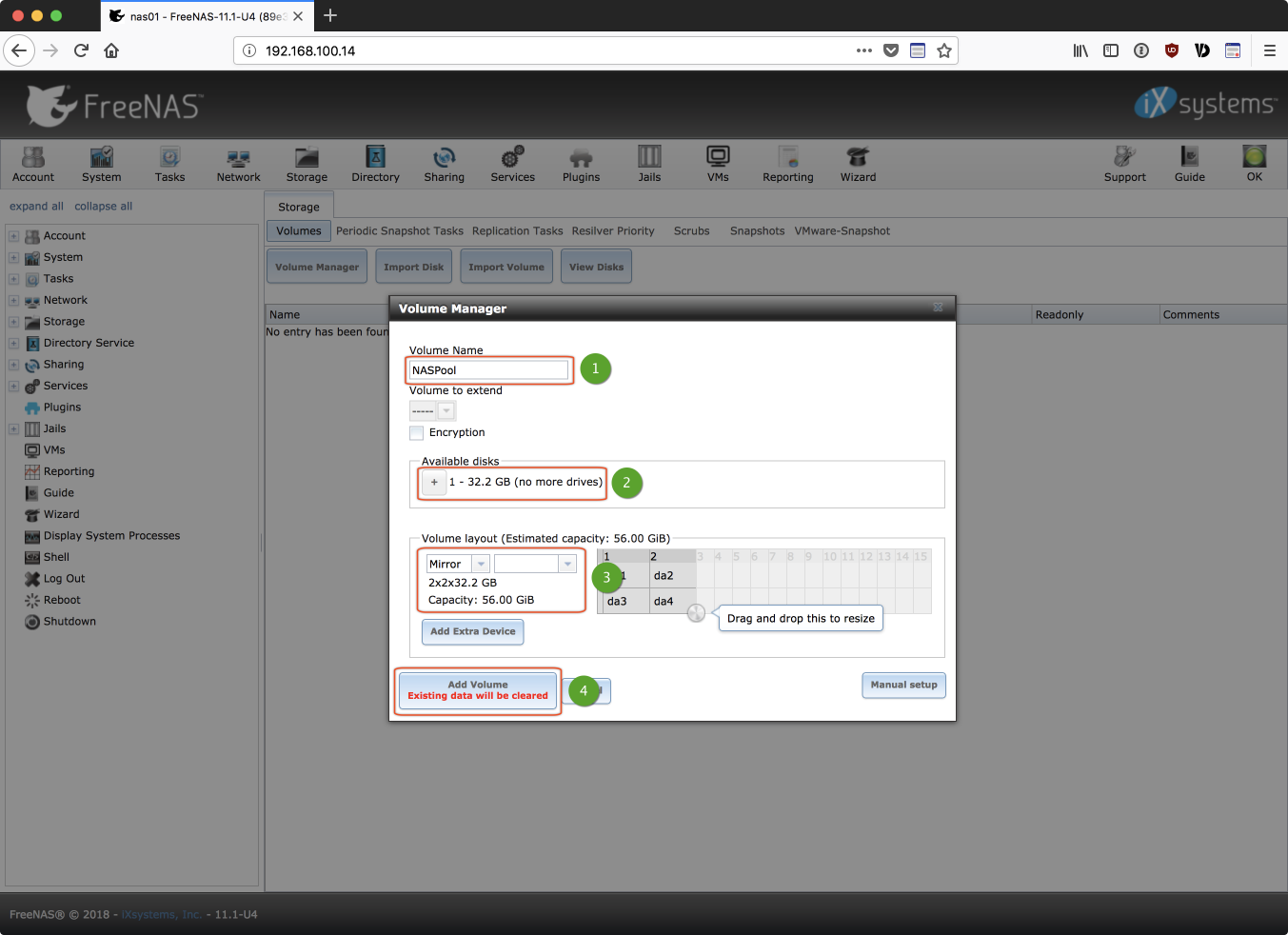1288x935 pixels.
Task: Open the Storage toolbar icon
Action: pos(307,163)
